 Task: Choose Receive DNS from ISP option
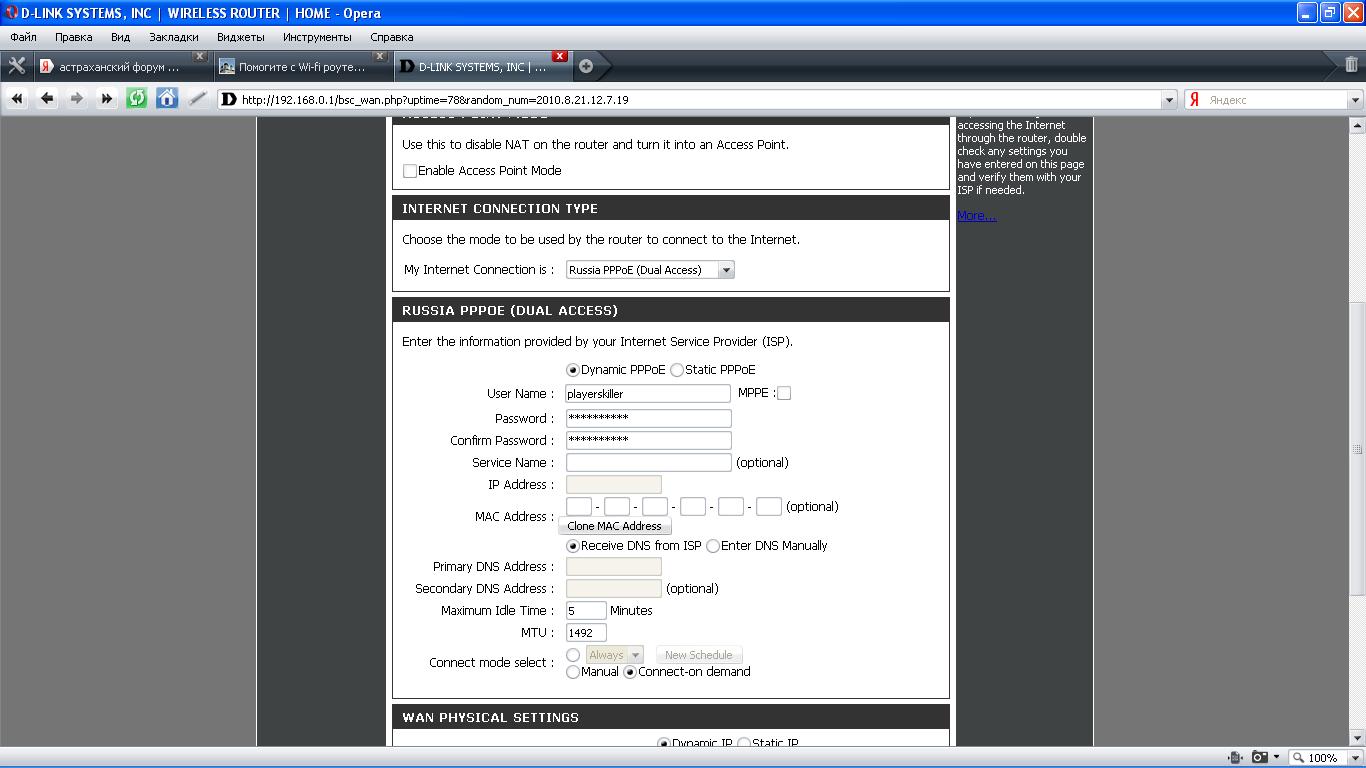coord(573,546)
